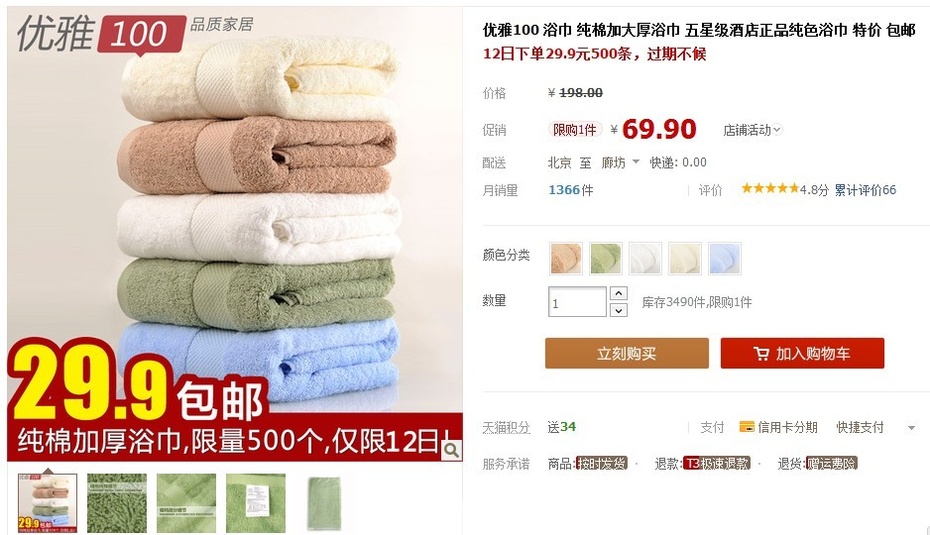Click the T3 极速退款 badge
Screen dimensions: 930x535
pyautogui.click(x=716, y=463)
